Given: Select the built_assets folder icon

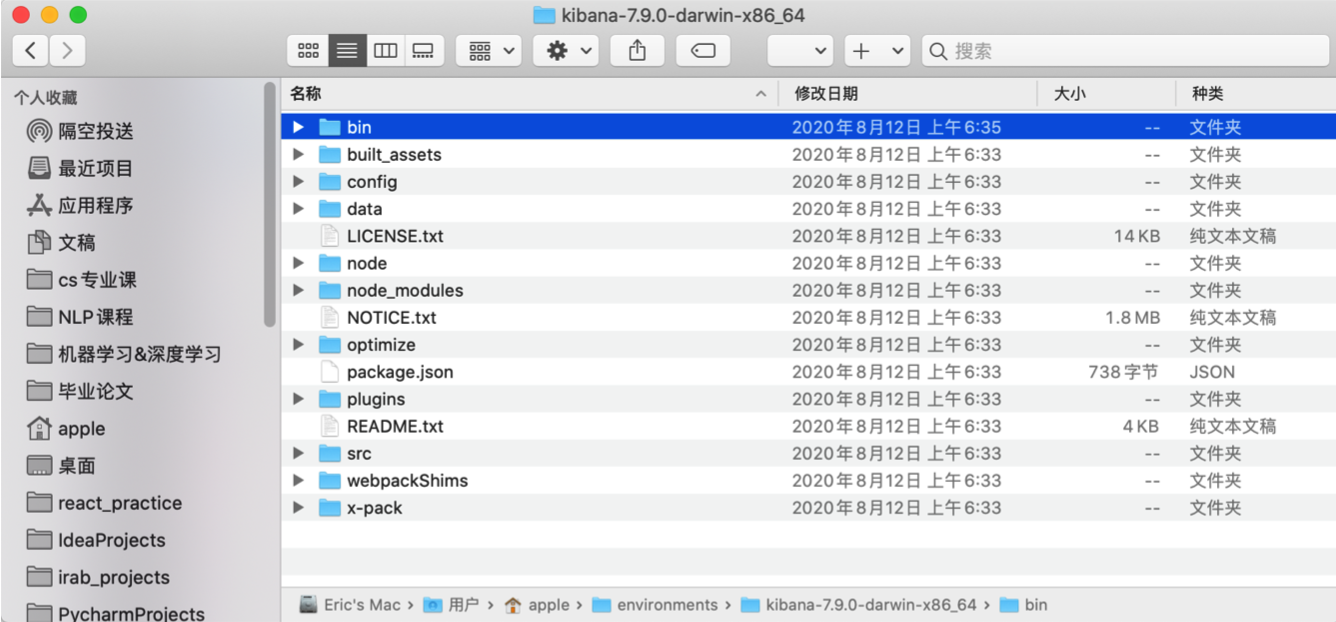Looking at the screenshot, I should 330,154.
